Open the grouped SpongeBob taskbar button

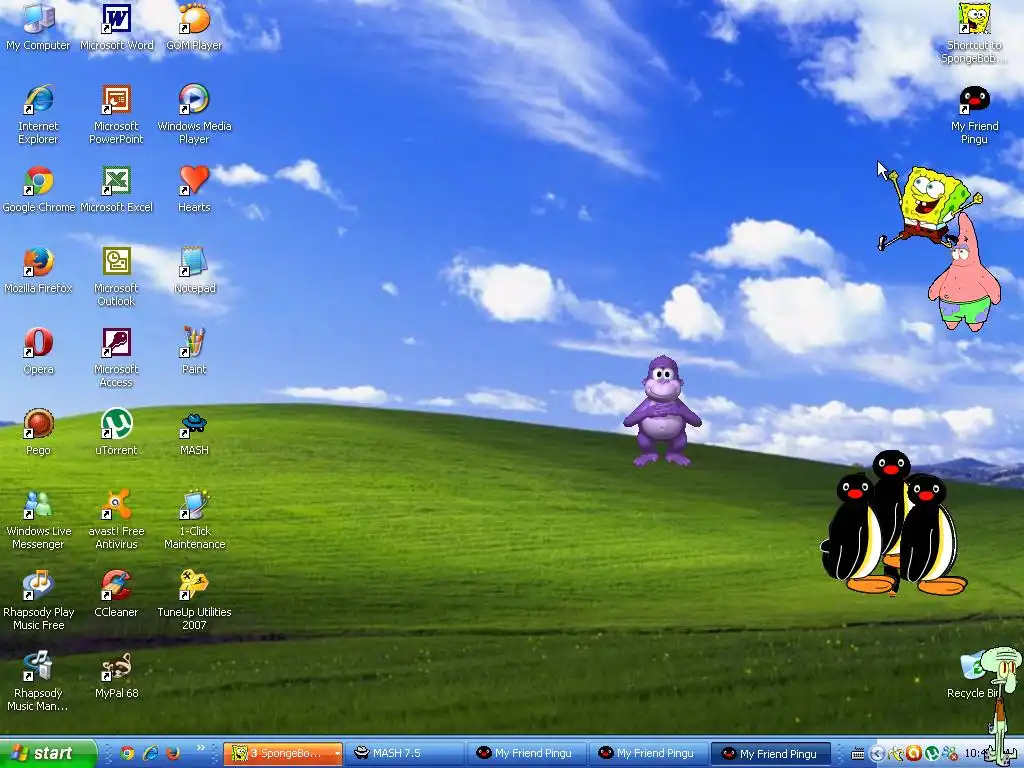point(283,754)
